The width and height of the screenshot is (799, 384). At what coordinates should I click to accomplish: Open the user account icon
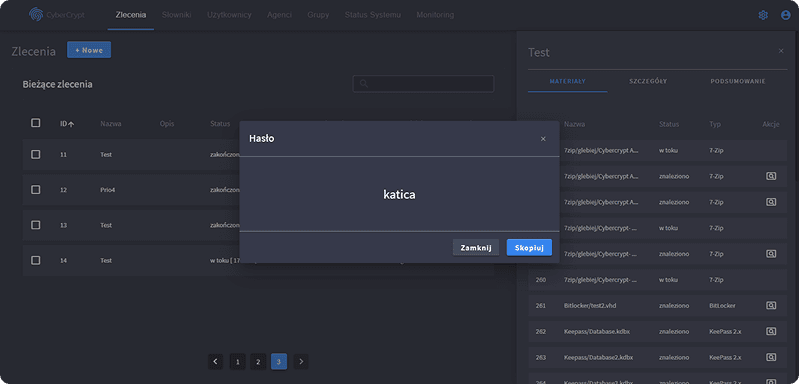tap(786, 15)
